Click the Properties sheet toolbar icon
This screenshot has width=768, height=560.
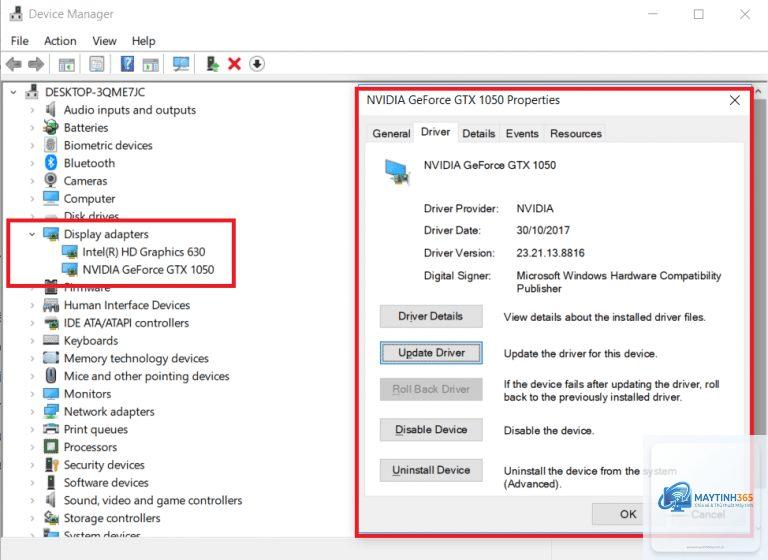(x=96, y=64)
